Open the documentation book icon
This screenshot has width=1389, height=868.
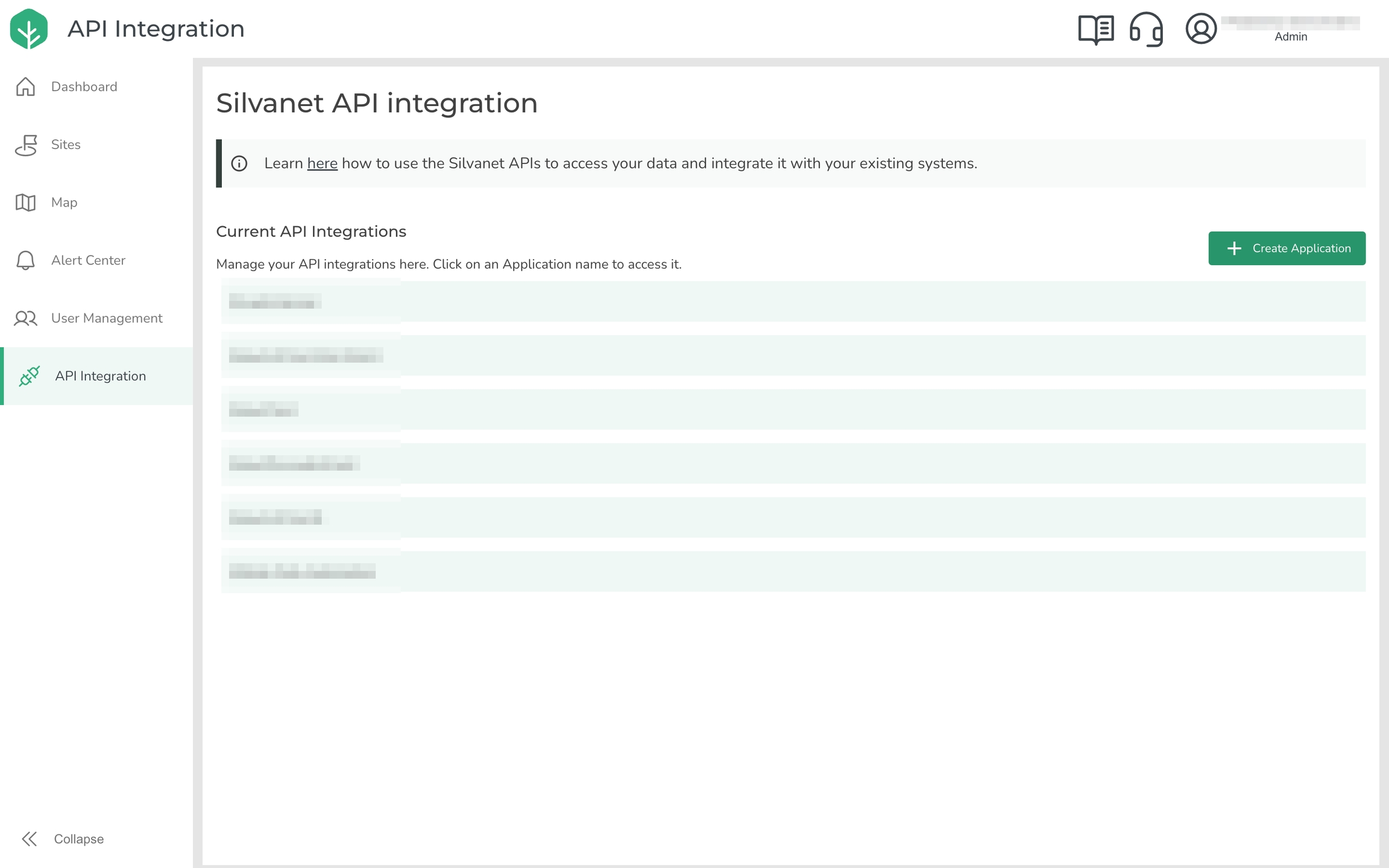(x=1095, y=29)
